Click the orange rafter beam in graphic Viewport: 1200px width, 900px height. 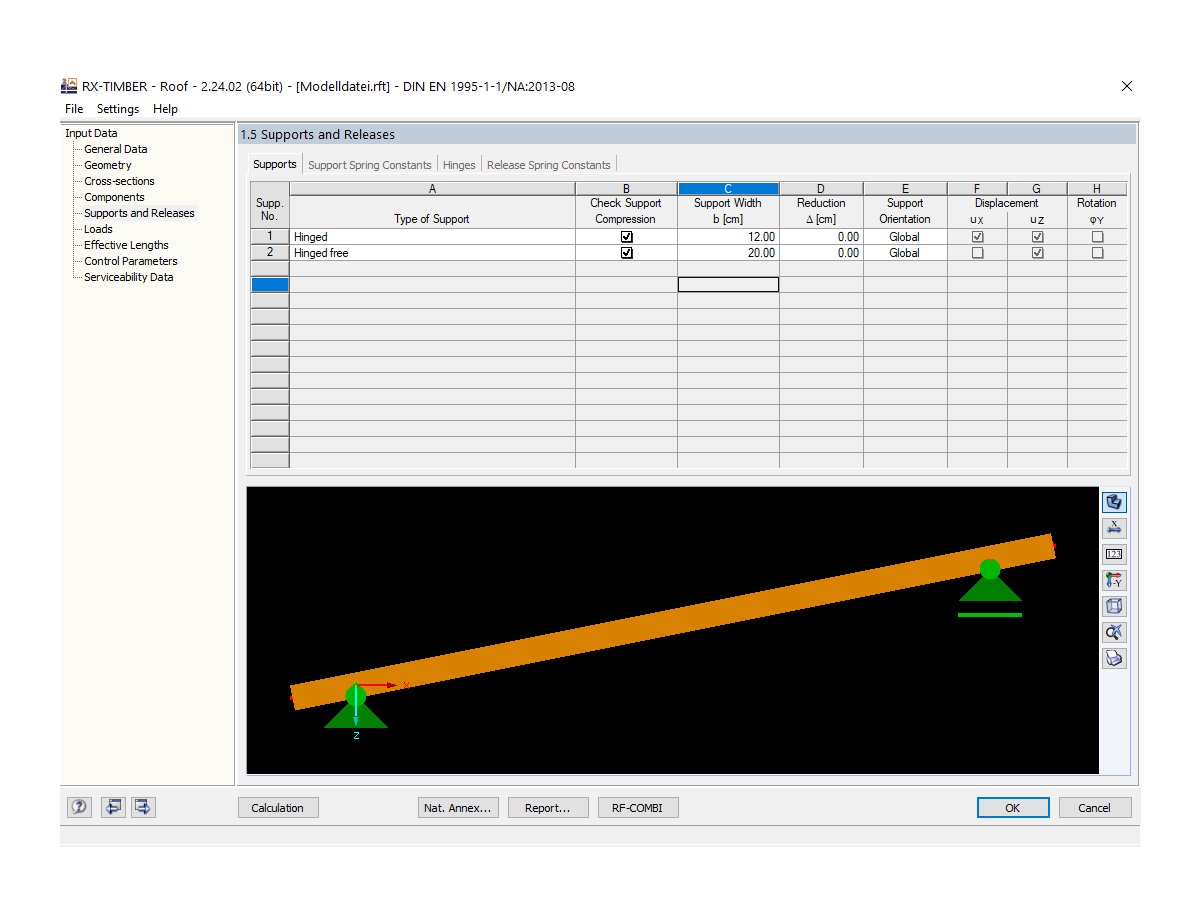(x=672, y=621)
